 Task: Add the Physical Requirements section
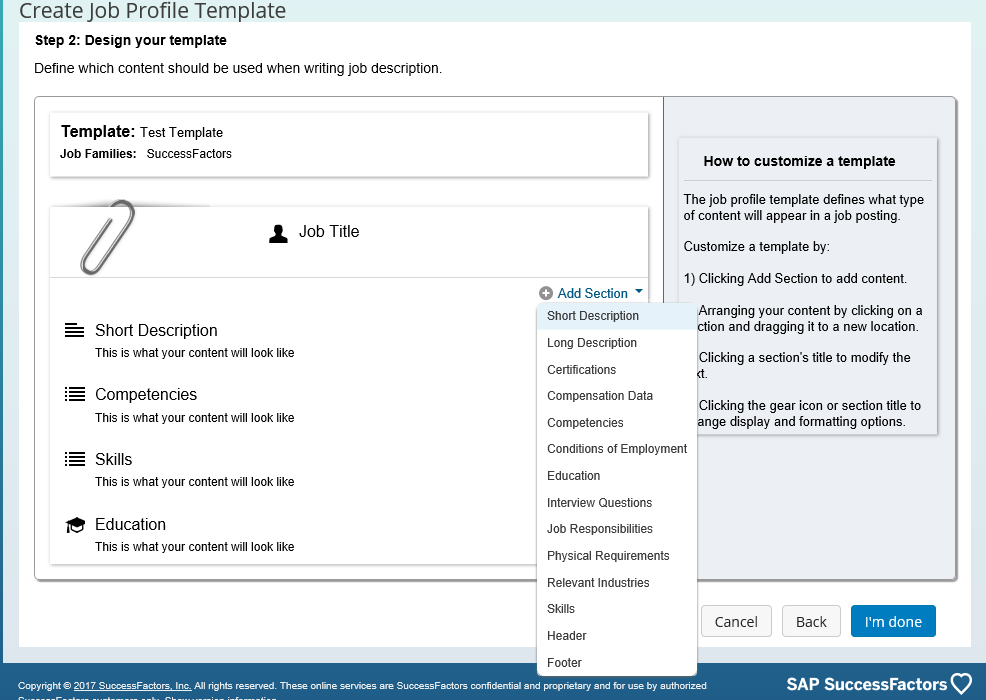tap(617, 556)
